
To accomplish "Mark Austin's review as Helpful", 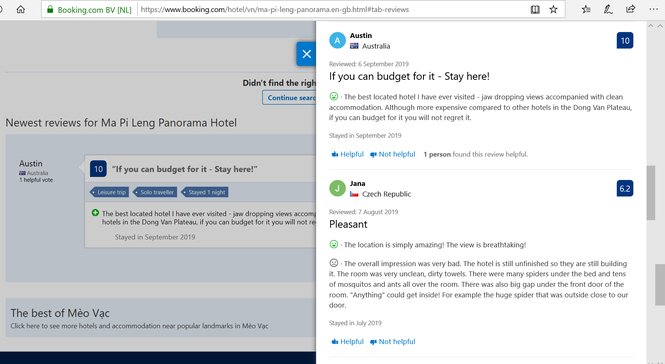I will pyautogui.click(x=348, y=154).
